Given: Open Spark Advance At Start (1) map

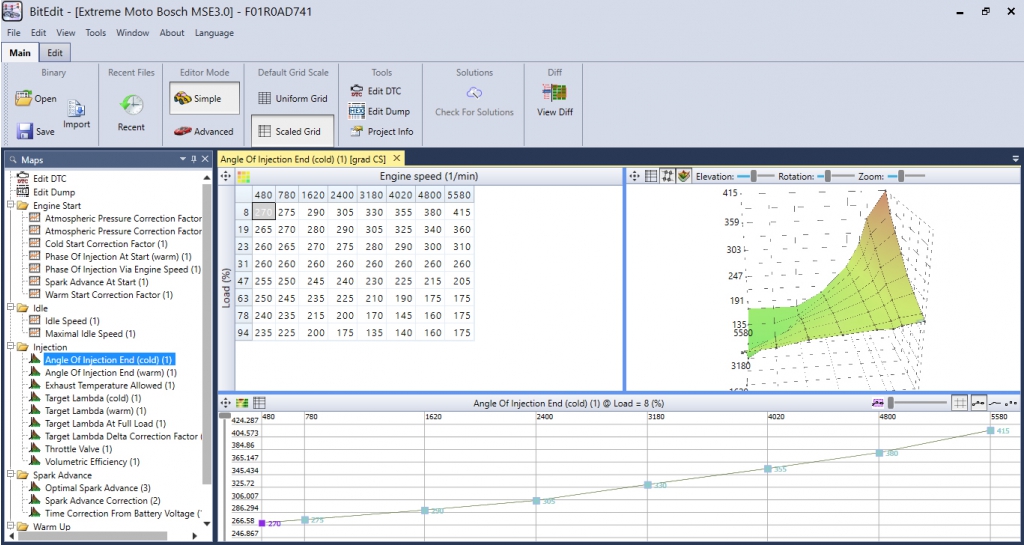Looking at the screenshot, I should click(x=97, y=283).
